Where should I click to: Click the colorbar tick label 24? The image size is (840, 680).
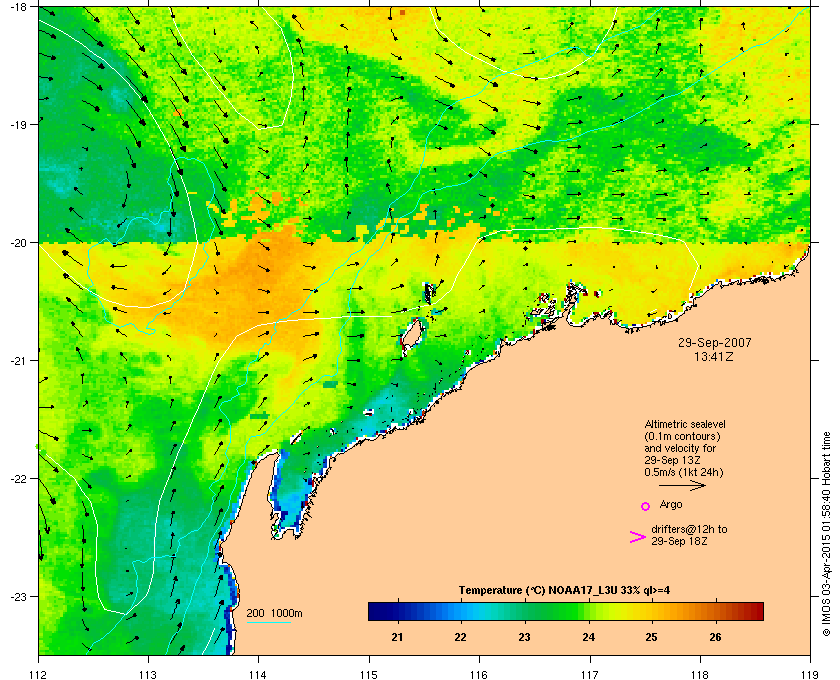pyautogui.click(x=588, y=637)
